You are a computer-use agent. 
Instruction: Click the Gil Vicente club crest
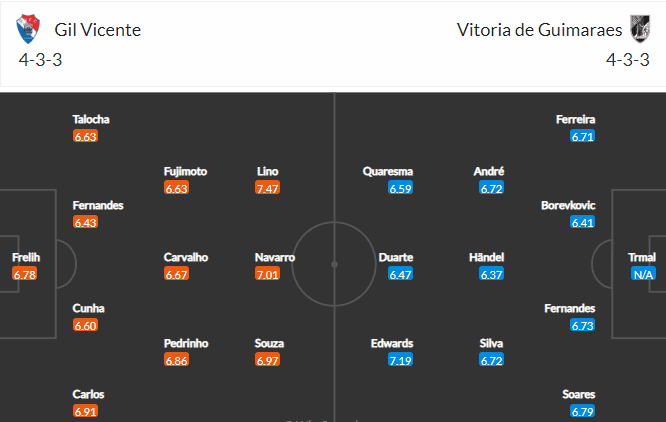pyautogui.click(x=28, y=29)
